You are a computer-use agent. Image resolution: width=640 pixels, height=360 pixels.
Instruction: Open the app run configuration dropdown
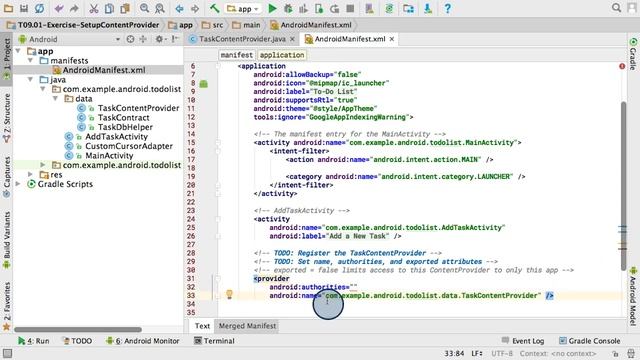pyautogui.click(x=243, y=8)
